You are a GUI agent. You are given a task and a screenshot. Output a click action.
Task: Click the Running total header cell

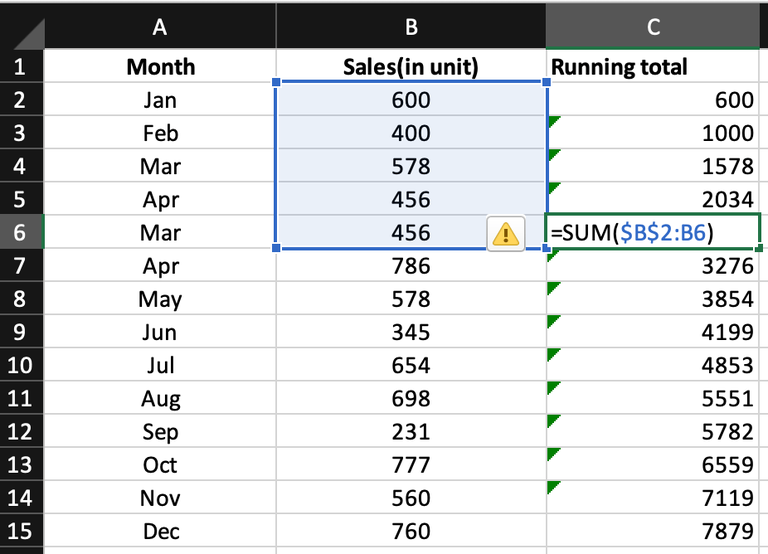(654, 67)
